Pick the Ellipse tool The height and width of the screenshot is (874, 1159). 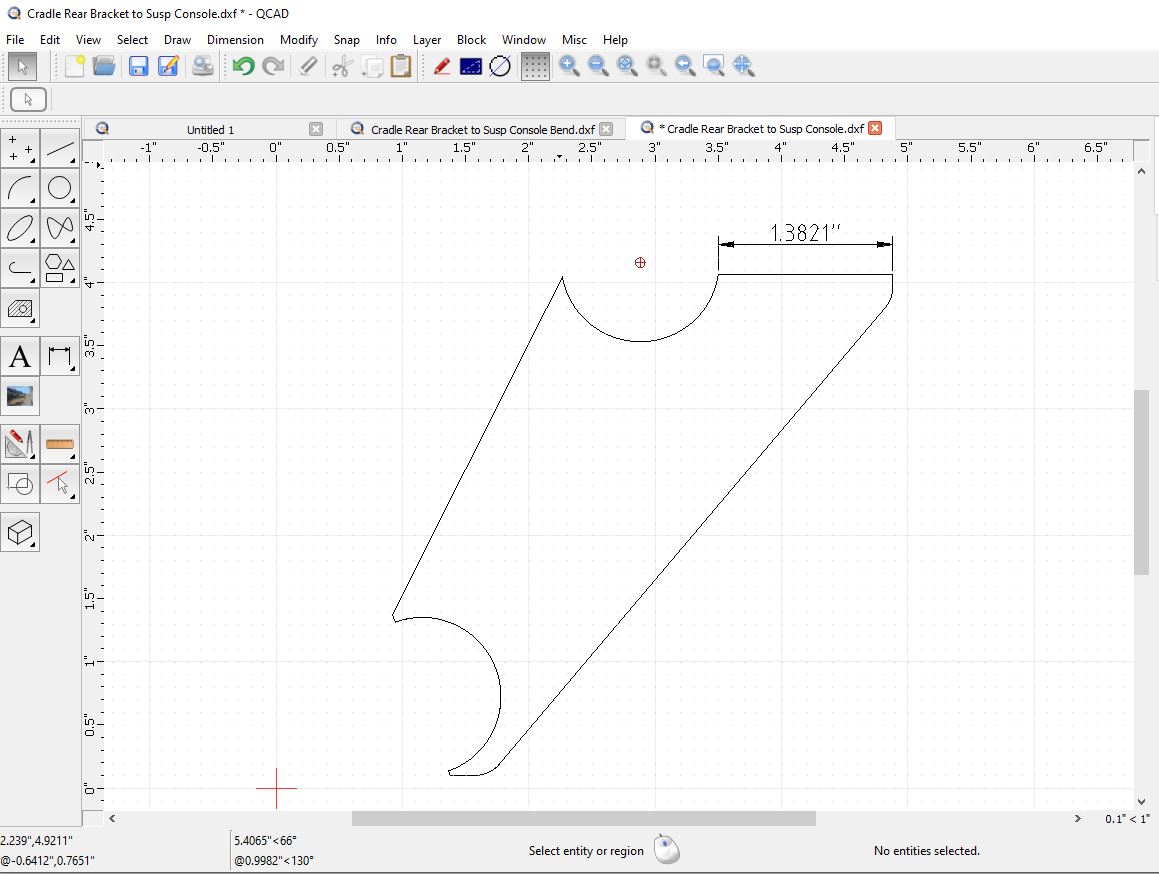pos(20,228)
